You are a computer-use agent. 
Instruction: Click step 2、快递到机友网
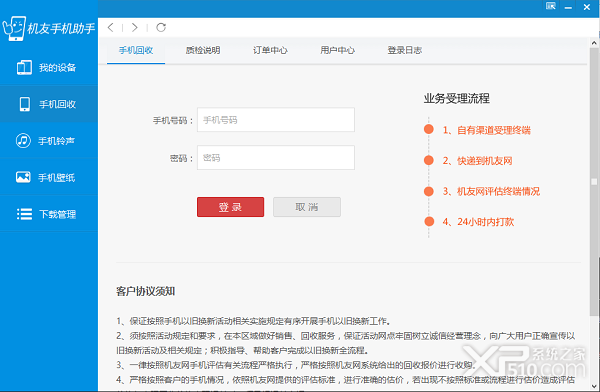point(477,161)
